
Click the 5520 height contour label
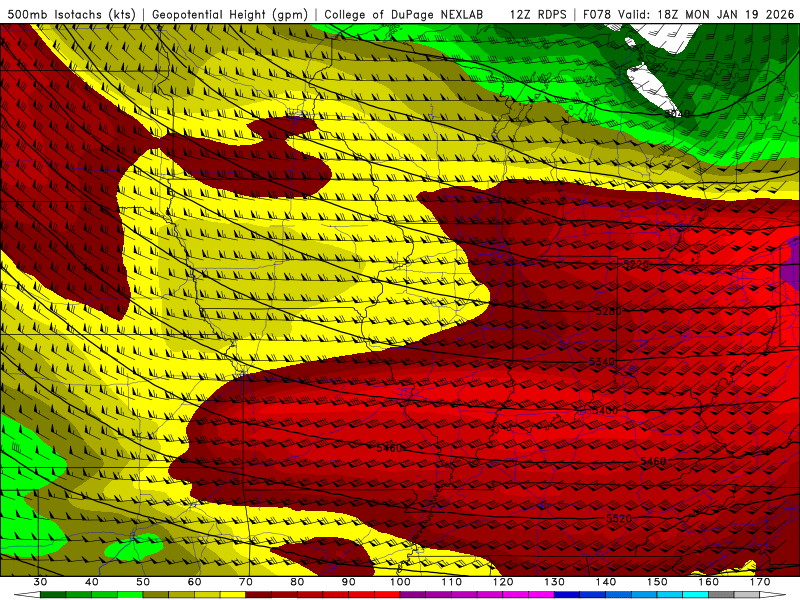pos(619,518)
